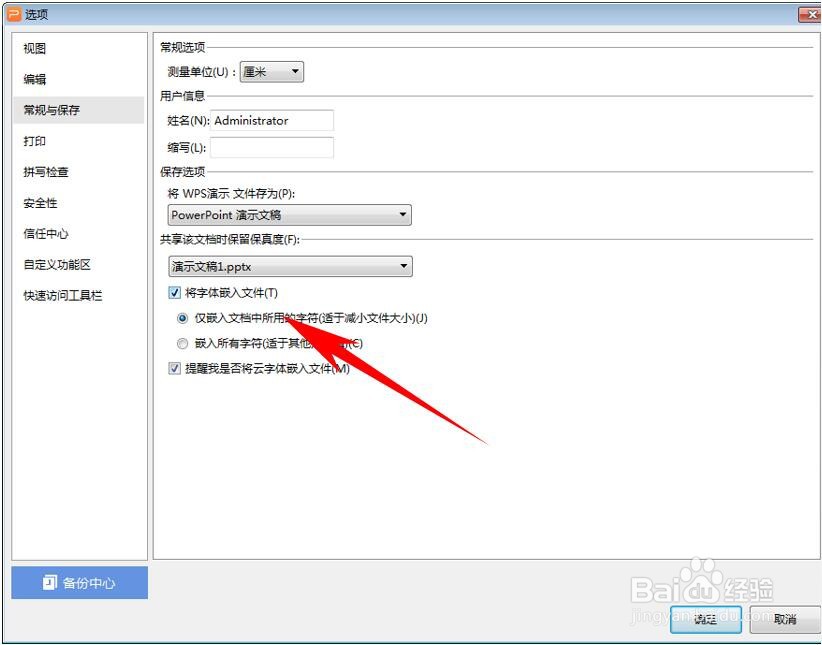
Task: Expand the 测量单位 dropdown showing 厘米
Action: click(272, 72)
